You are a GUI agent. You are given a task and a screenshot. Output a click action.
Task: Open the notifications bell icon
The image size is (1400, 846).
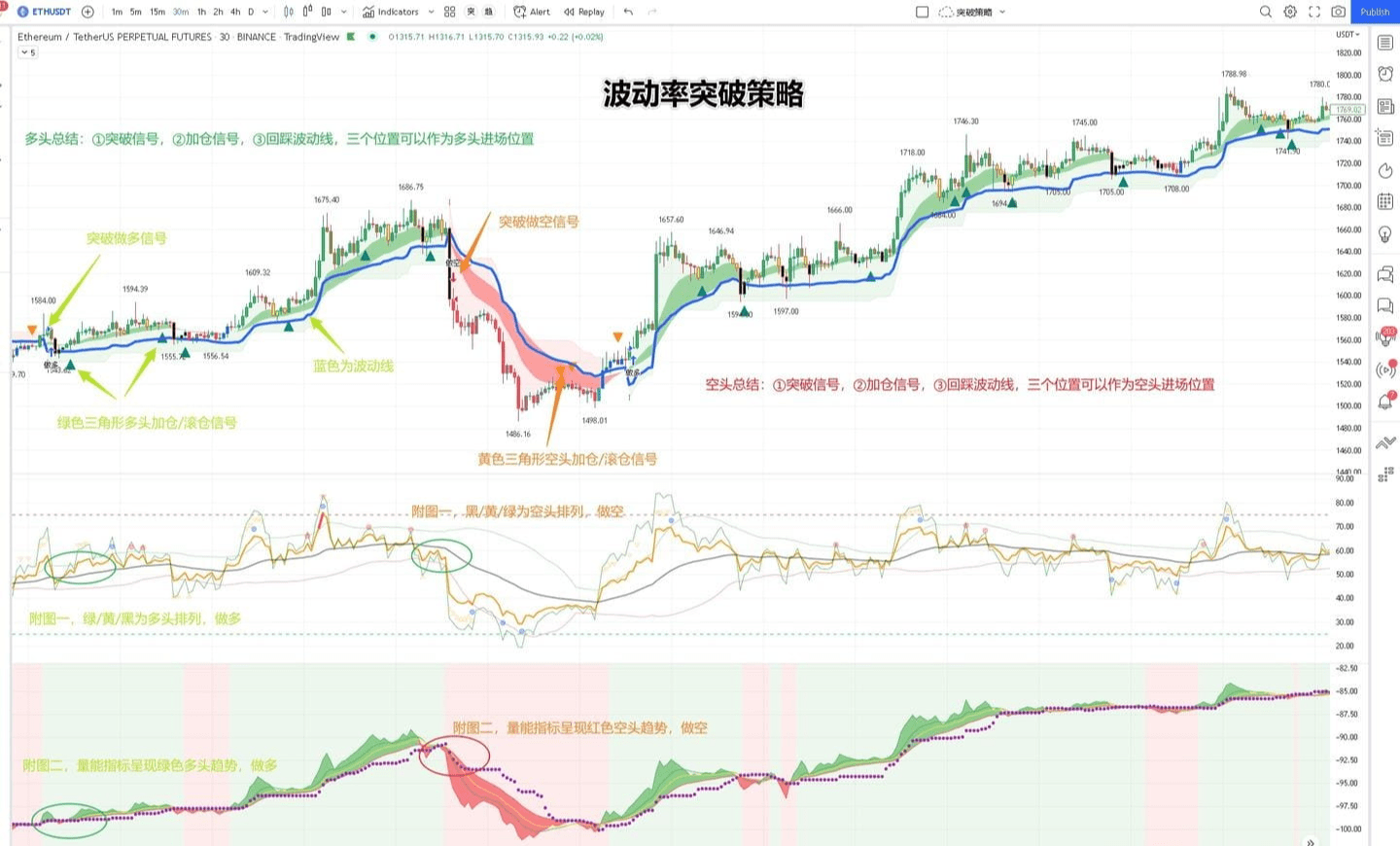1385,401
